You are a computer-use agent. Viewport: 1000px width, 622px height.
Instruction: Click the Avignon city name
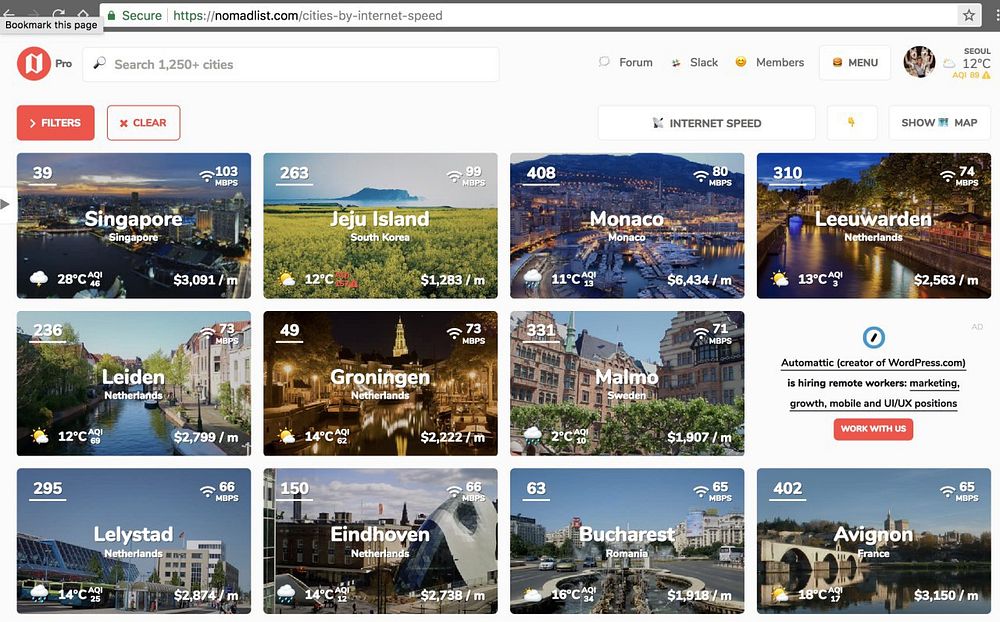tap(873, 534)
